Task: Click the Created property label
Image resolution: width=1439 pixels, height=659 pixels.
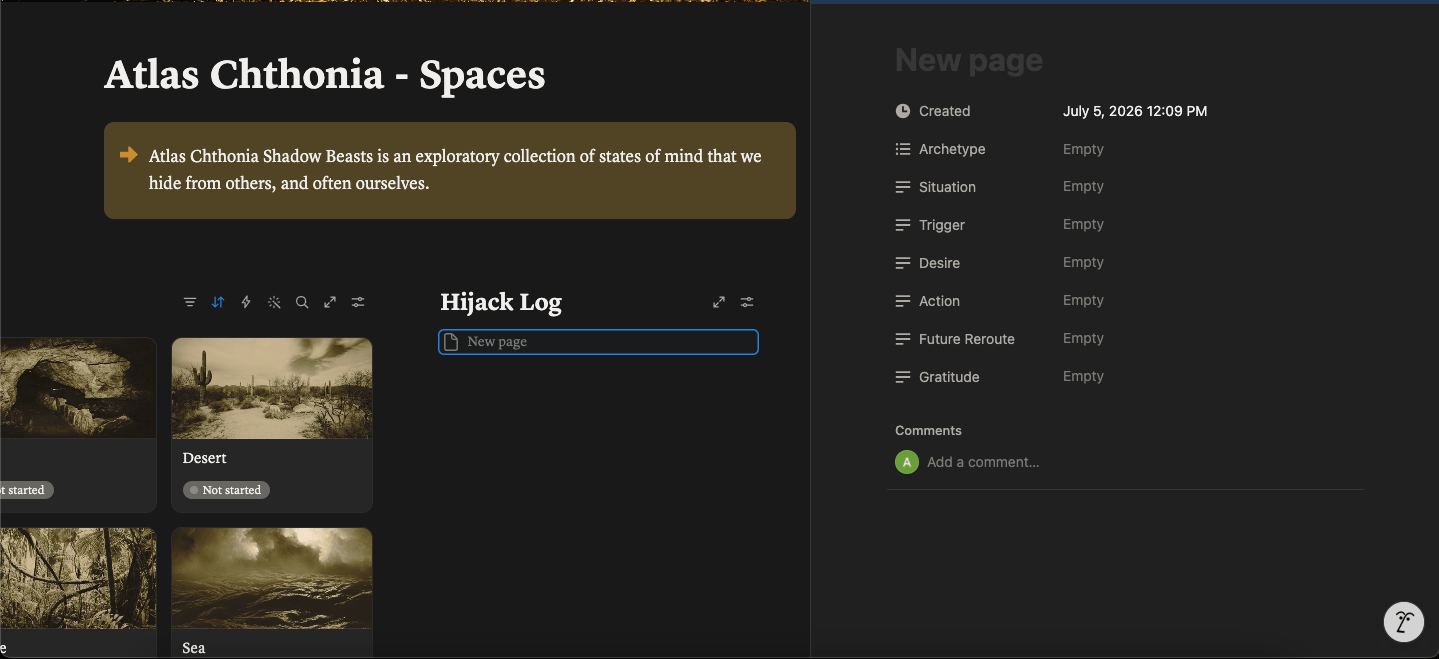Action: [x=945, y=111]
